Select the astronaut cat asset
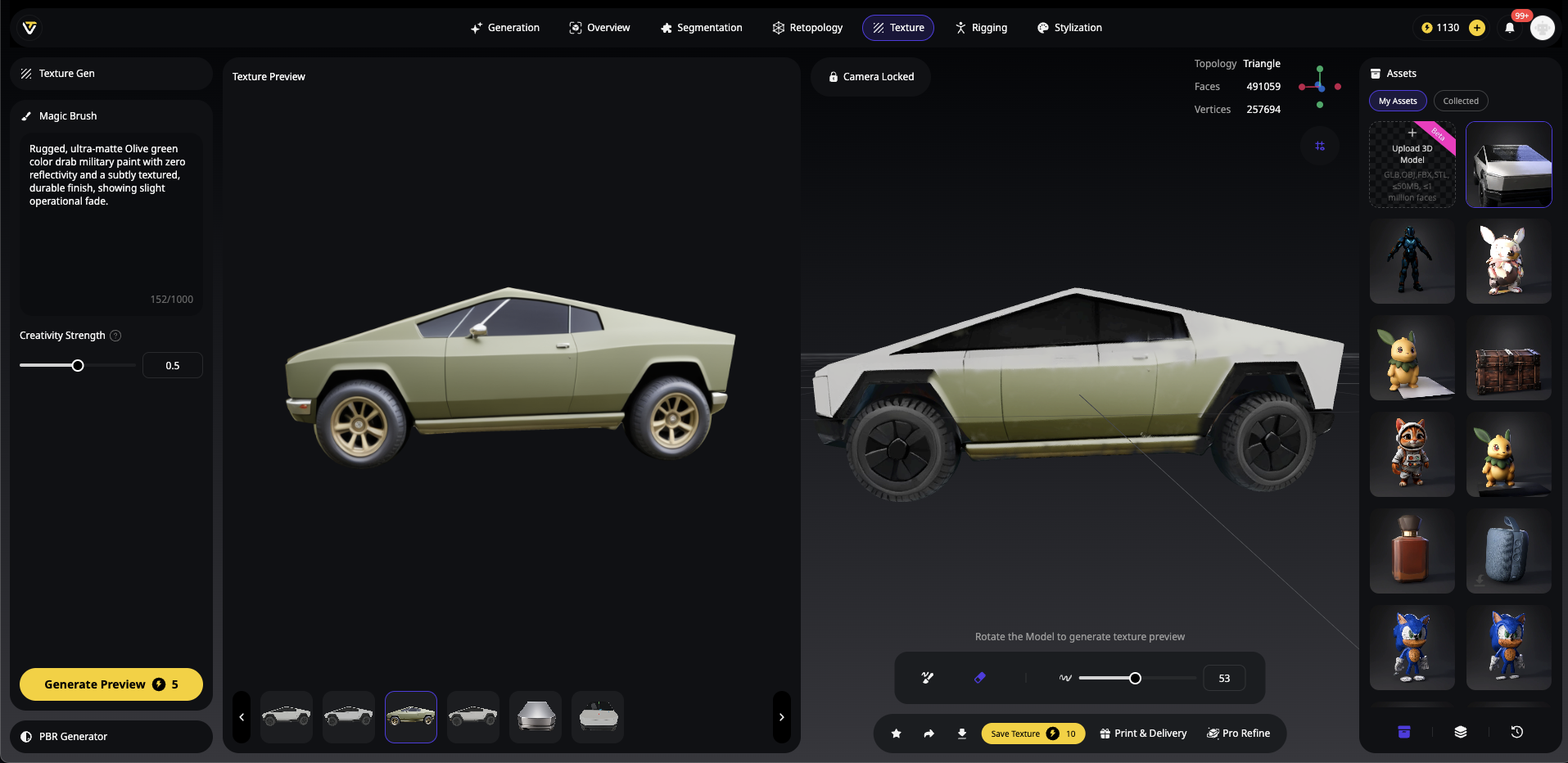 [x=1412, y=454]
